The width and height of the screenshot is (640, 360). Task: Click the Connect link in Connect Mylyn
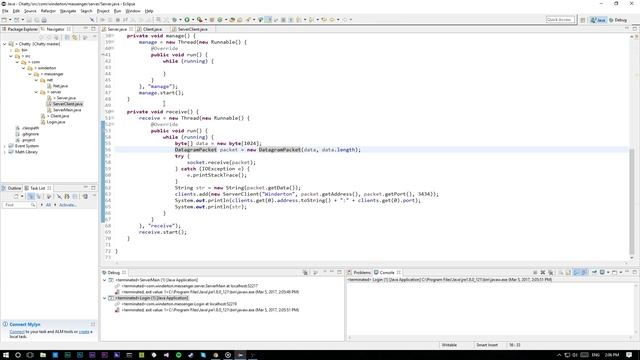pos(17,332)
